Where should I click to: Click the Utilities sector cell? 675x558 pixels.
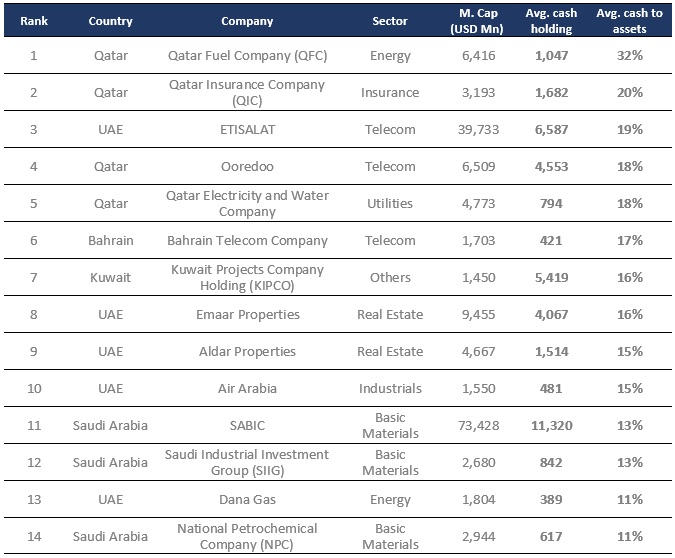389,203
